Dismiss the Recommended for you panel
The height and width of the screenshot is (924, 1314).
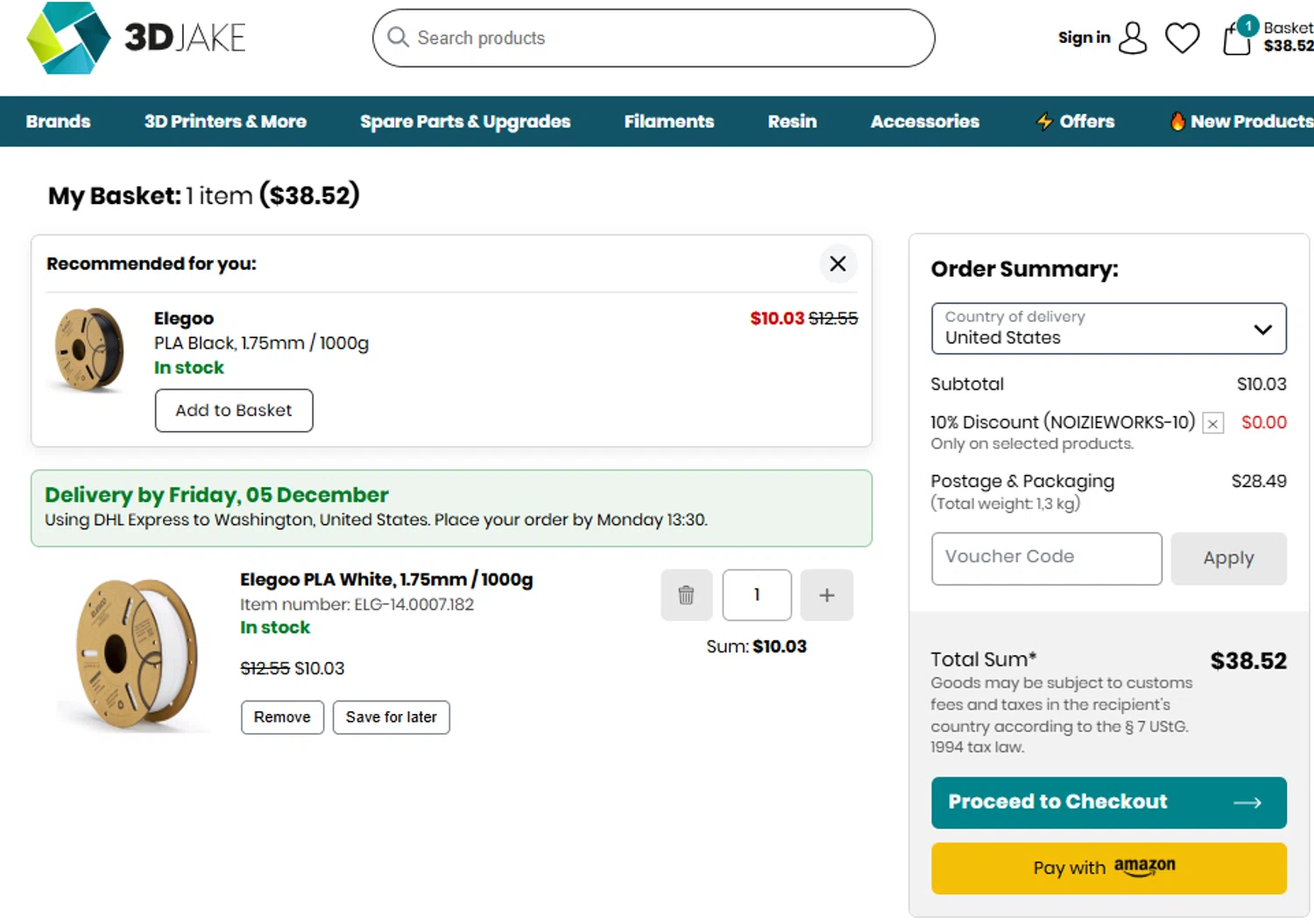coord(837,264)
